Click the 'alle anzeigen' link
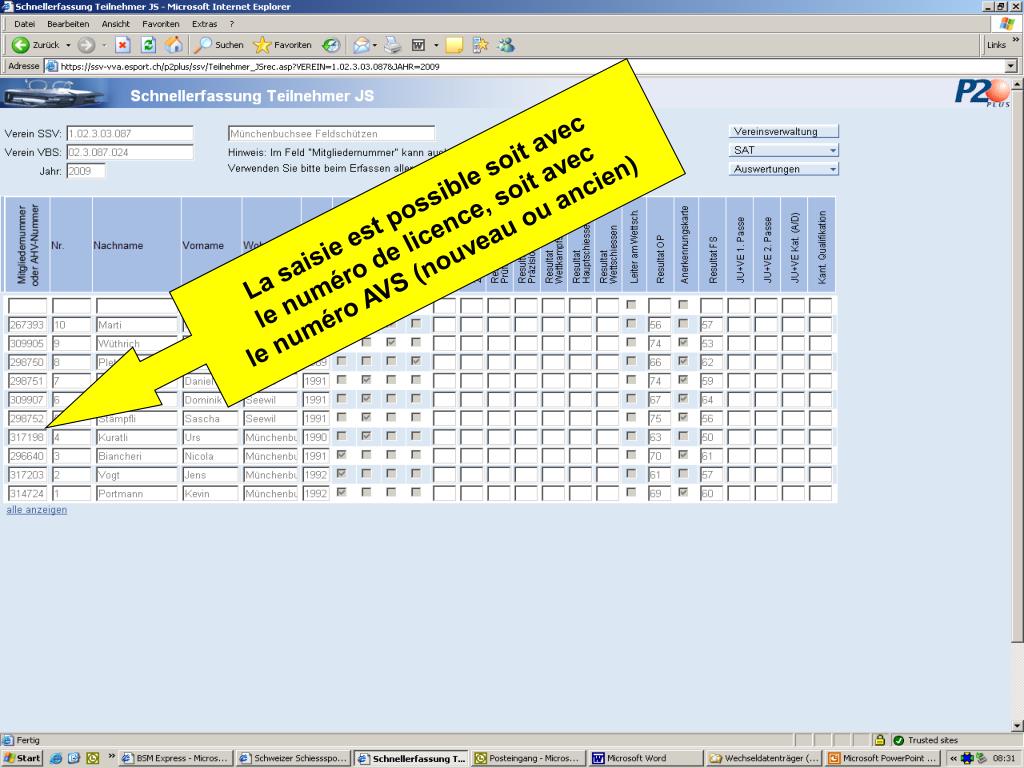The image size is (1024, 768). 37,509
